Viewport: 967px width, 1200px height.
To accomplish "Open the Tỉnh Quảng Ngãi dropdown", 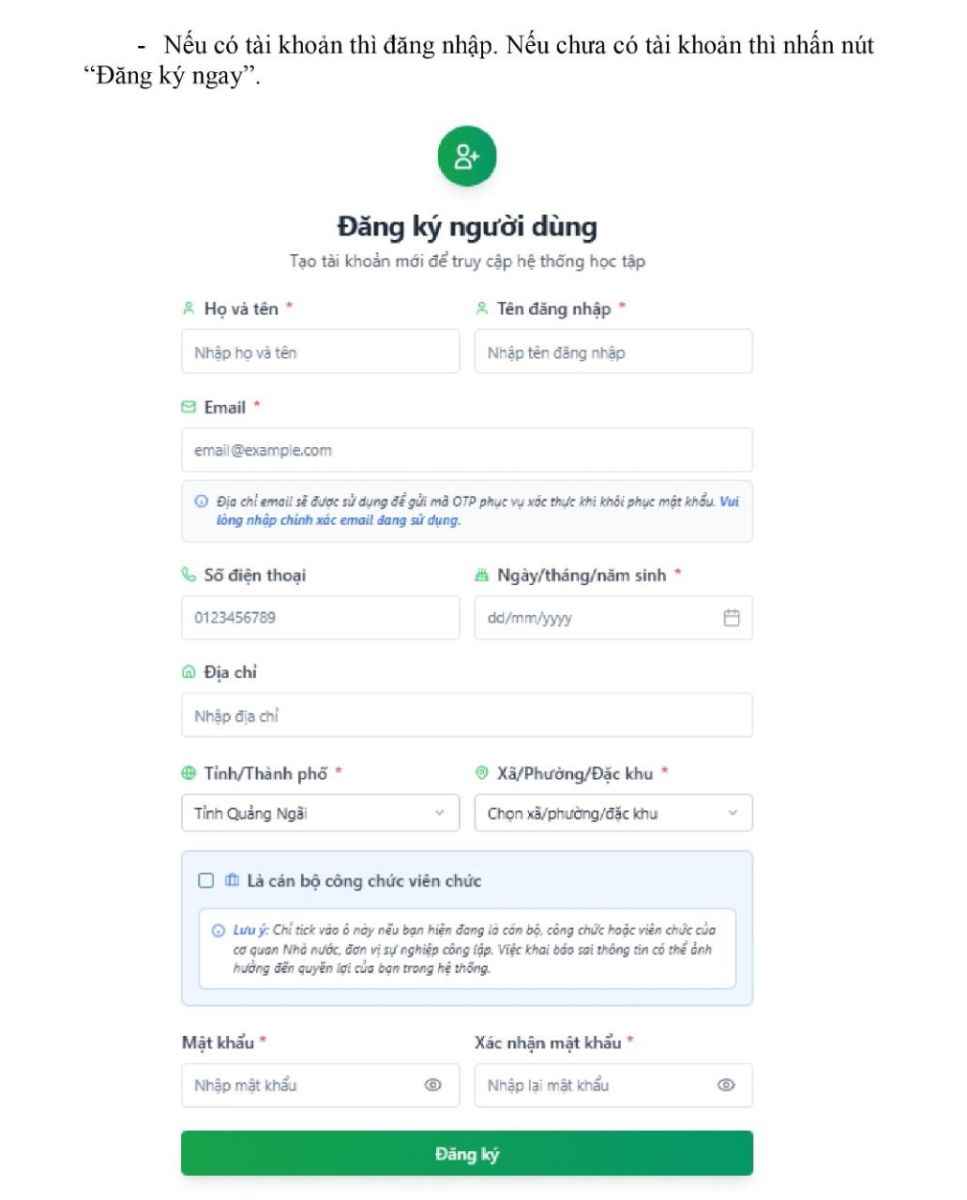I will click(320, 813).
